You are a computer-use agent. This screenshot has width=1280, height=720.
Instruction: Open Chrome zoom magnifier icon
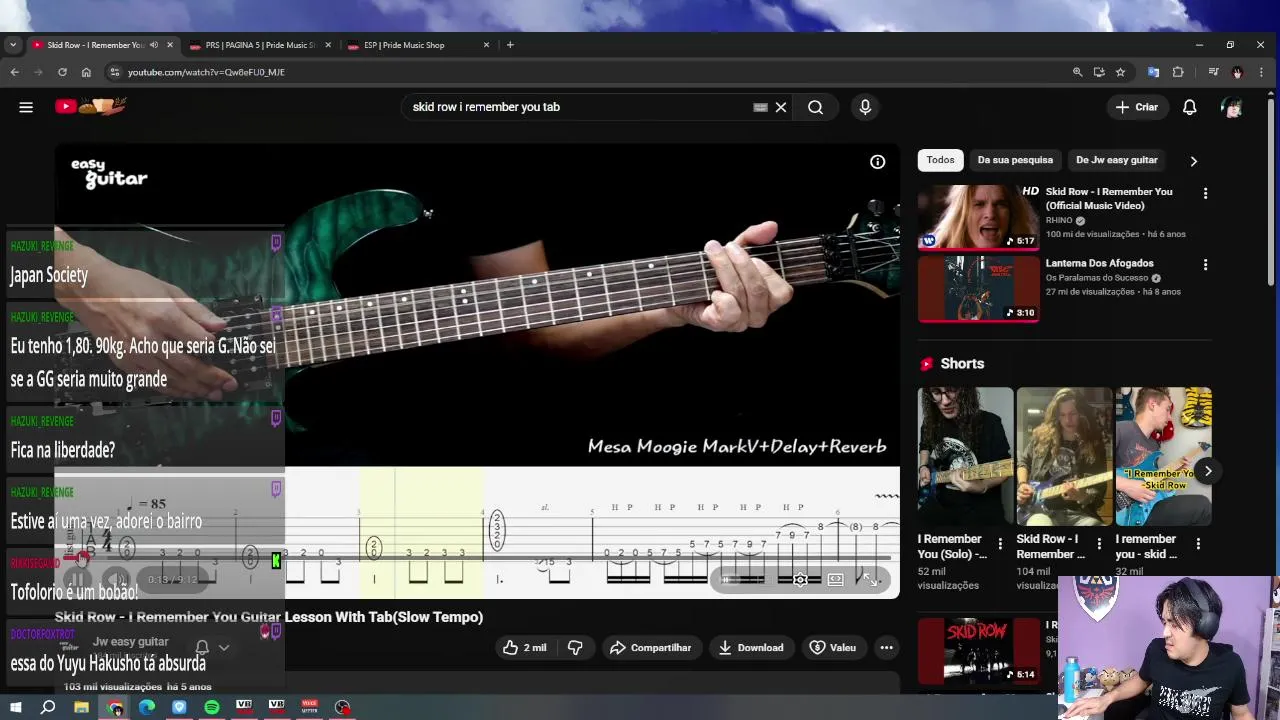coord(1077,72)
